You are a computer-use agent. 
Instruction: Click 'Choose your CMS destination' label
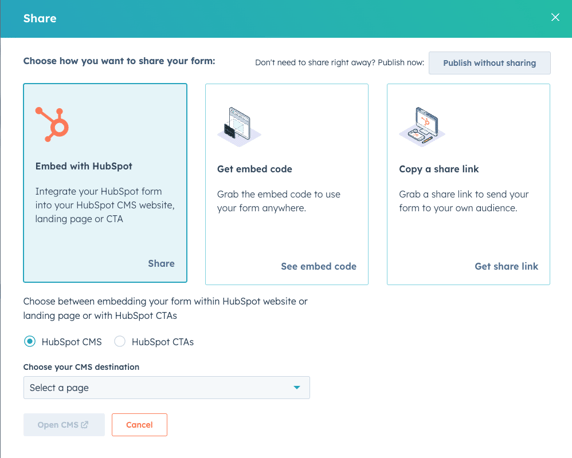pos(81,367)
